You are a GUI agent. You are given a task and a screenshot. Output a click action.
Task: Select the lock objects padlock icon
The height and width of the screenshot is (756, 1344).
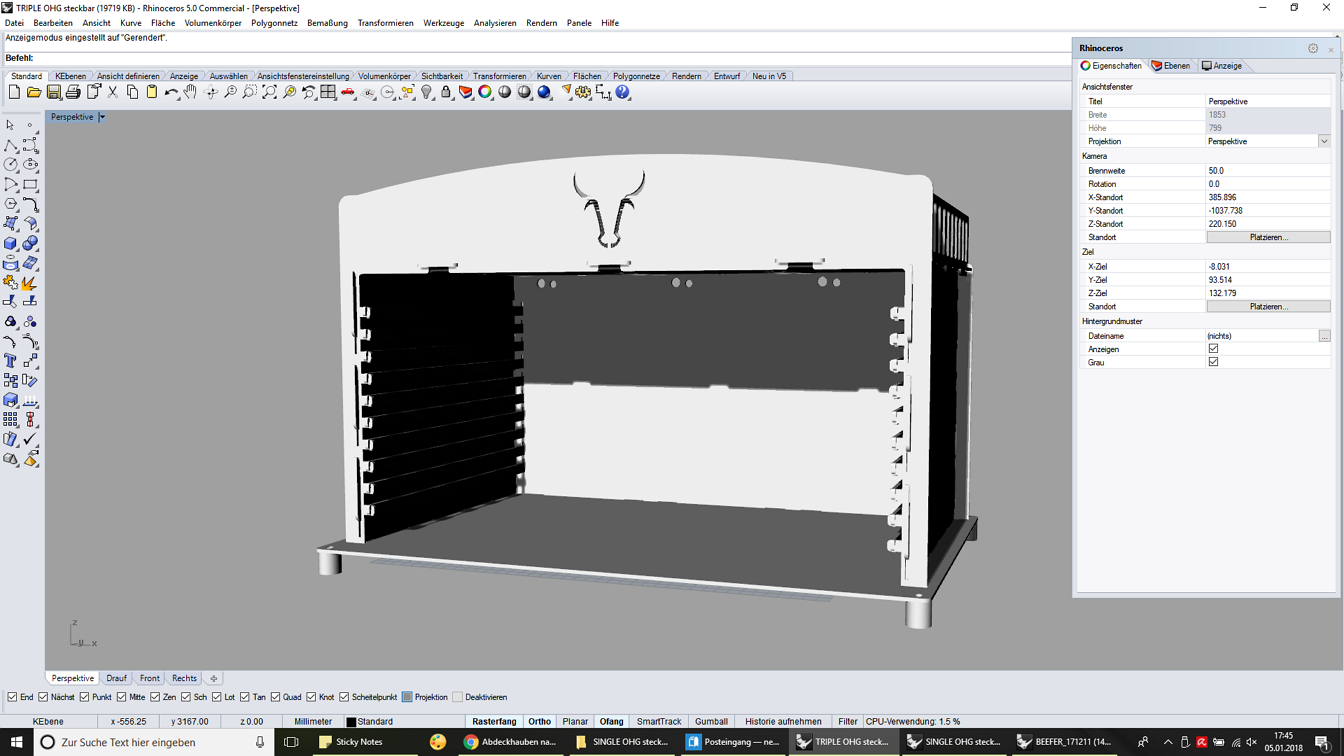(446, 92)
